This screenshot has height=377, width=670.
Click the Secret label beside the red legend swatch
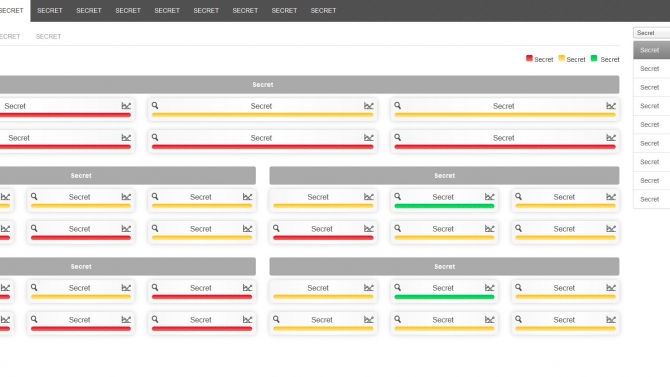click(544, 59)
